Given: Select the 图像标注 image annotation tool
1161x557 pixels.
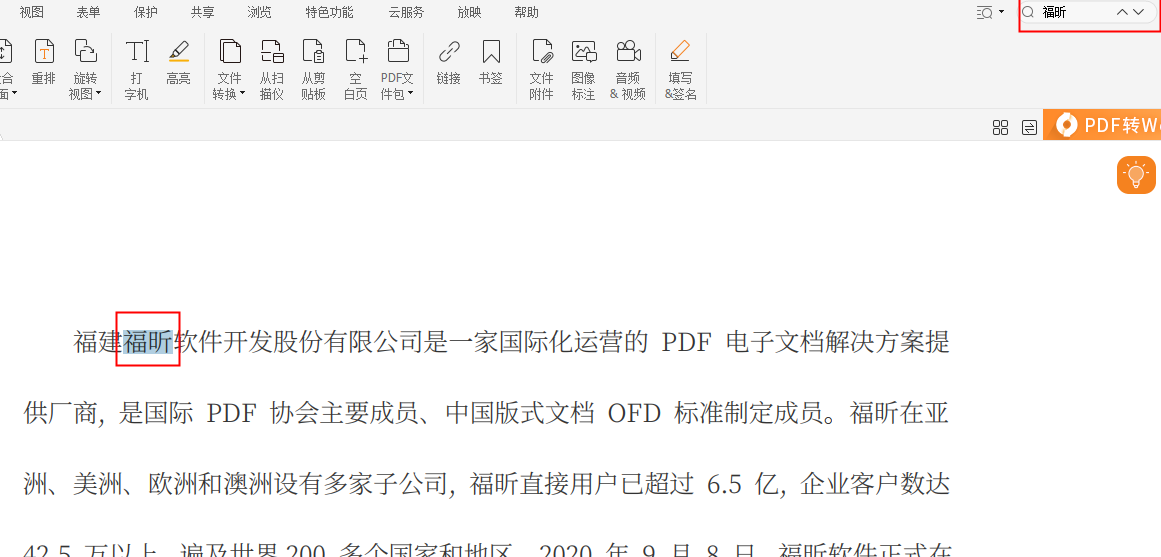Looking at the screenshot, I should 583,70.
